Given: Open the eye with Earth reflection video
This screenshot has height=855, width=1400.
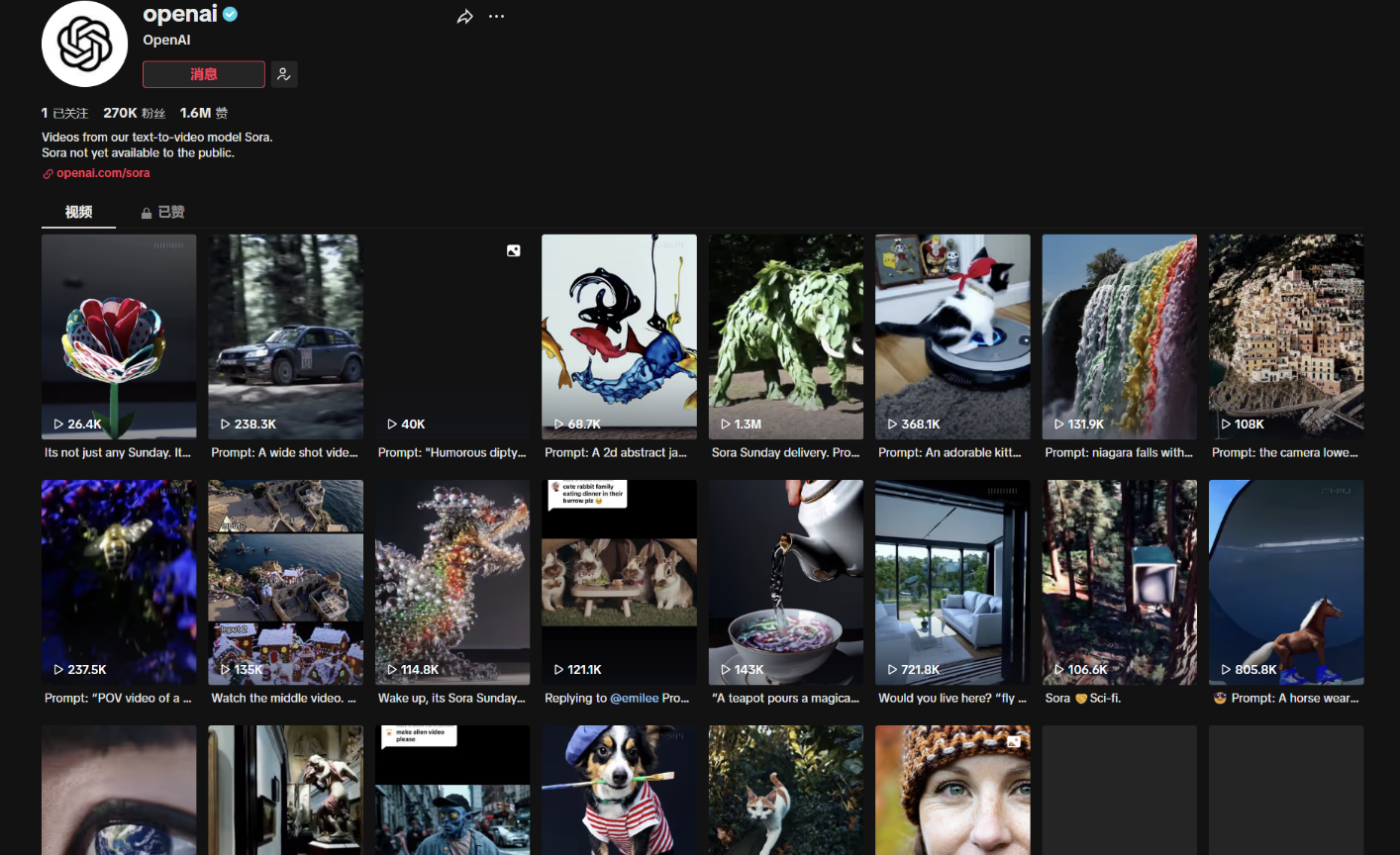Looking at the screenshot, I should coord(119,790).
